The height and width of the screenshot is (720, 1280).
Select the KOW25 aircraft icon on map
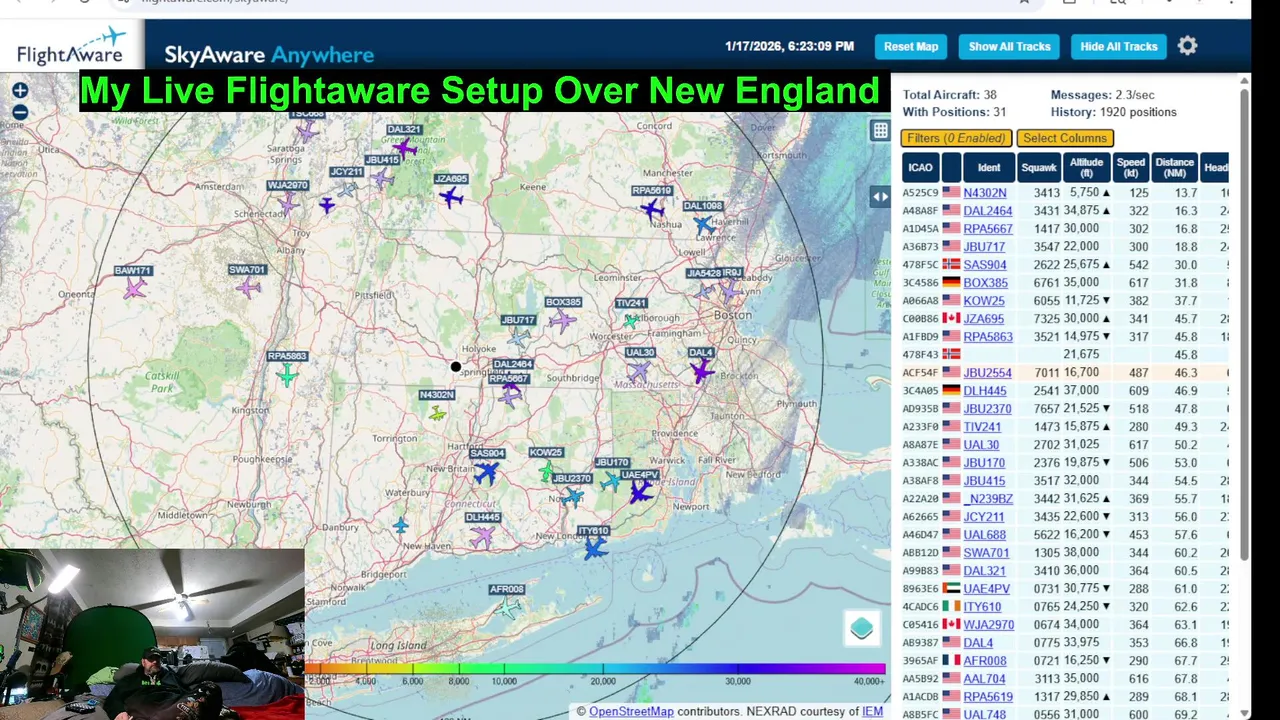(546, 470)
